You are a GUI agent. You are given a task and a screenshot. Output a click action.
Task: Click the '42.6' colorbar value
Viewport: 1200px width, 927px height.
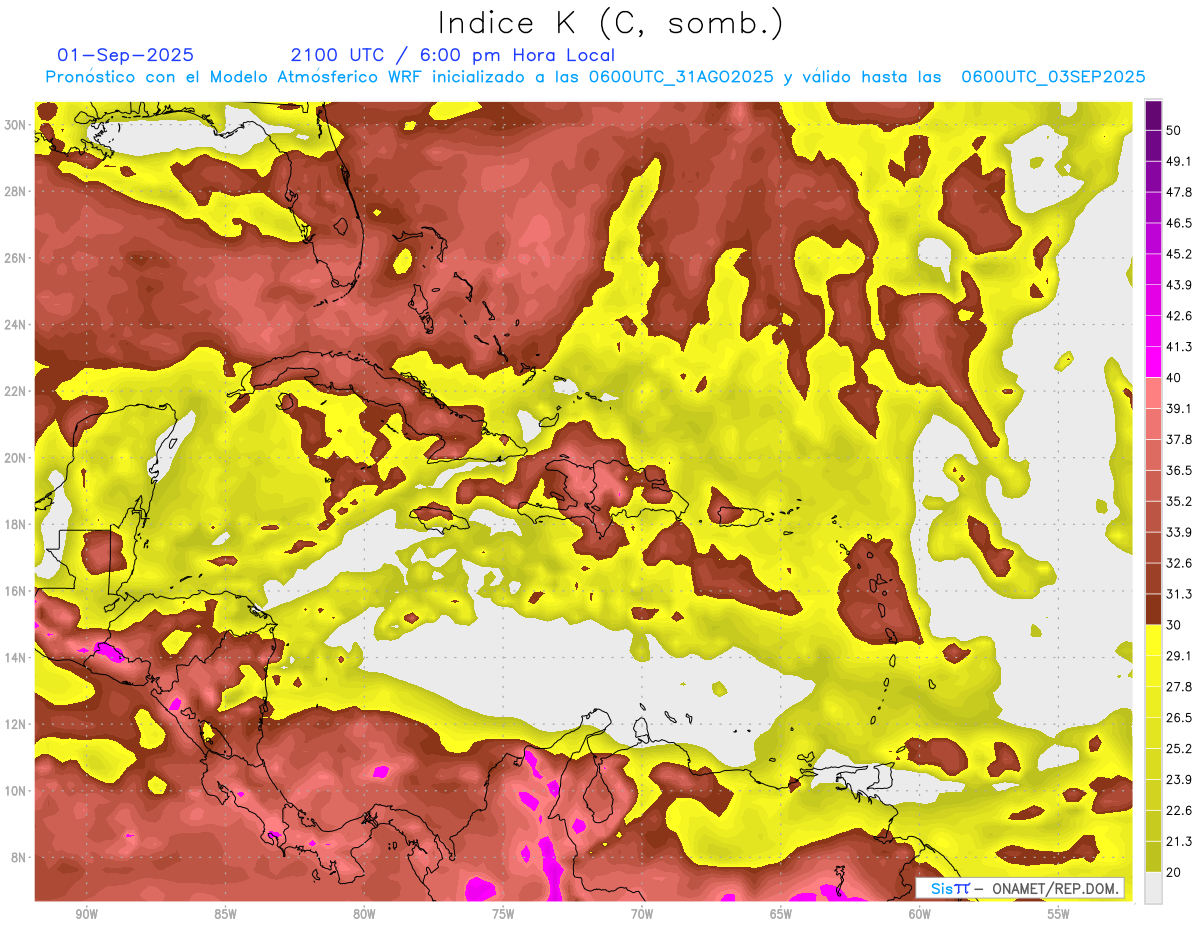[x=1178, y=316]
